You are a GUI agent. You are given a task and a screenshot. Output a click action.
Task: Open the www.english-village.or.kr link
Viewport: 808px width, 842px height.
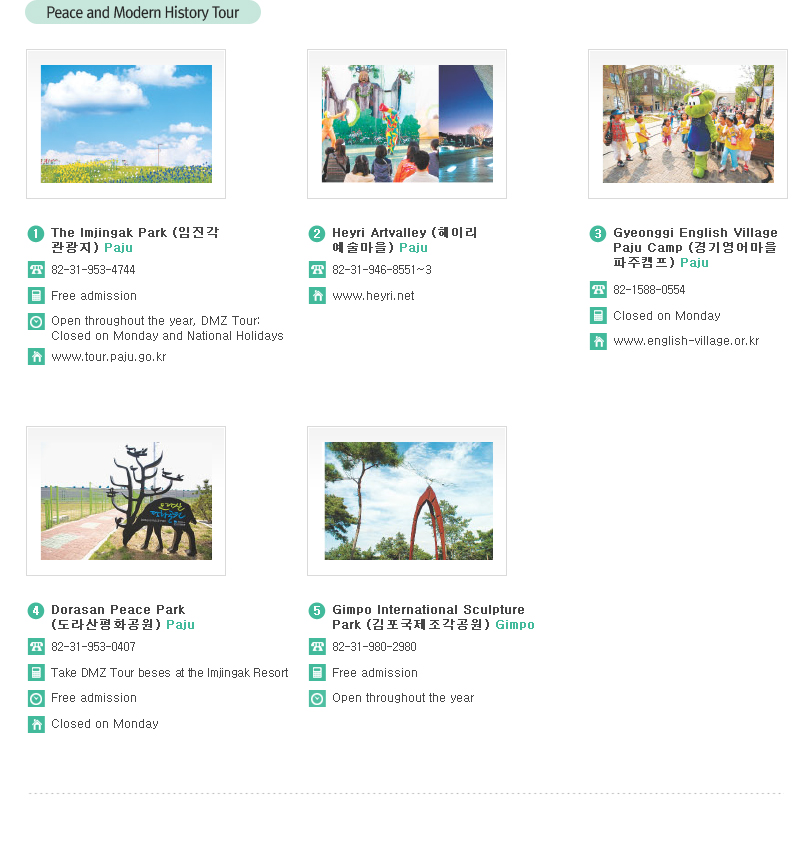pos(686,341)
